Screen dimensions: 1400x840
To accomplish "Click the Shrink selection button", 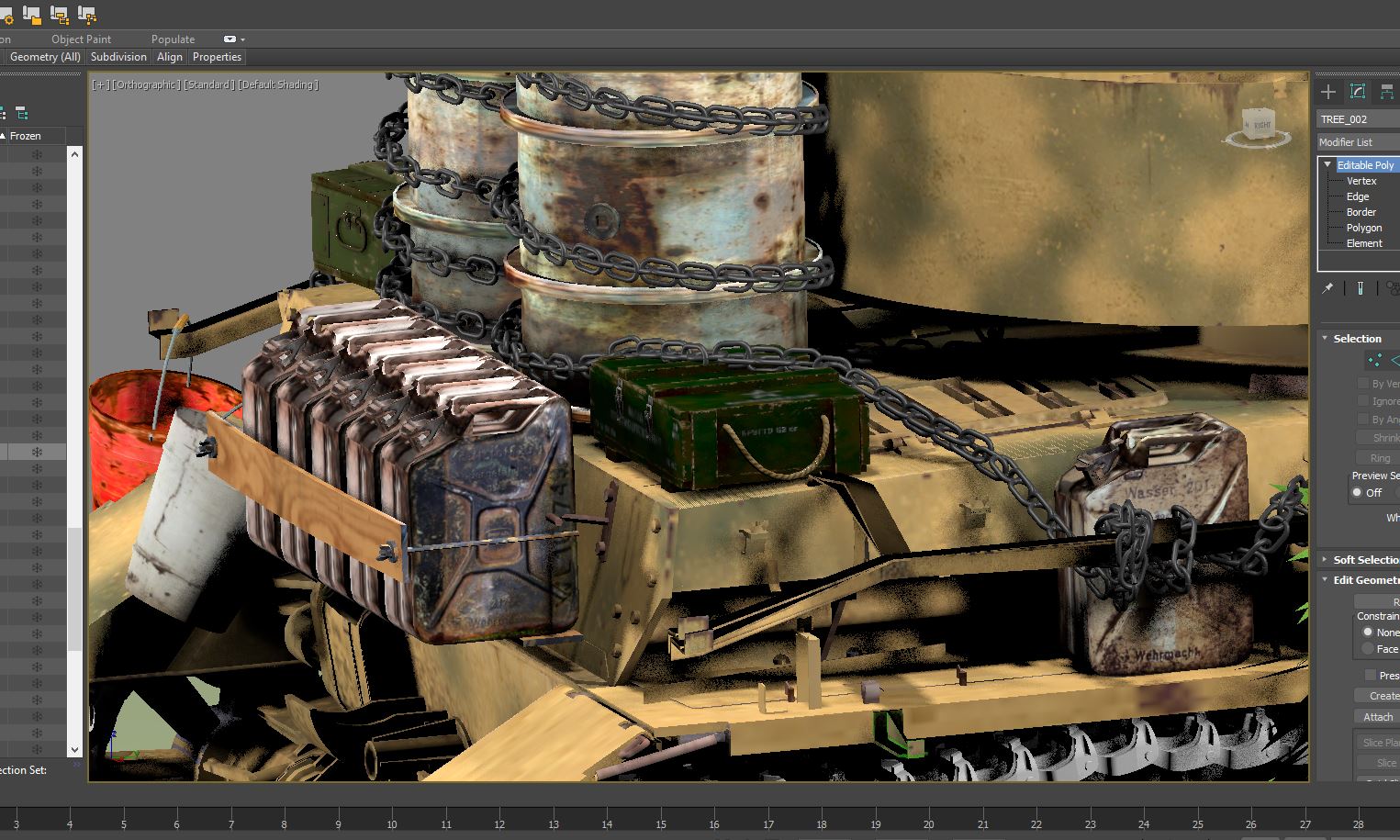I will [x=1378, y=438].
